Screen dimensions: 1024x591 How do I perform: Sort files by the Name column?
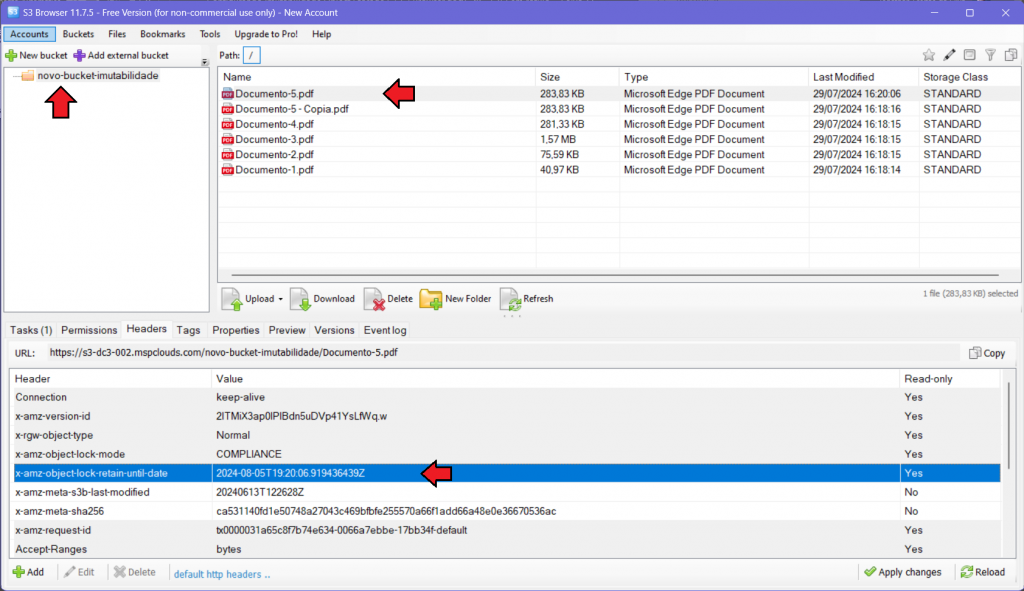tap(377, 77)
